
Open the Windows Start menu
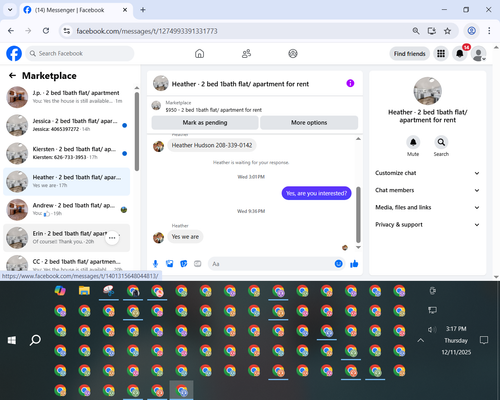click(x=12, y=340)
